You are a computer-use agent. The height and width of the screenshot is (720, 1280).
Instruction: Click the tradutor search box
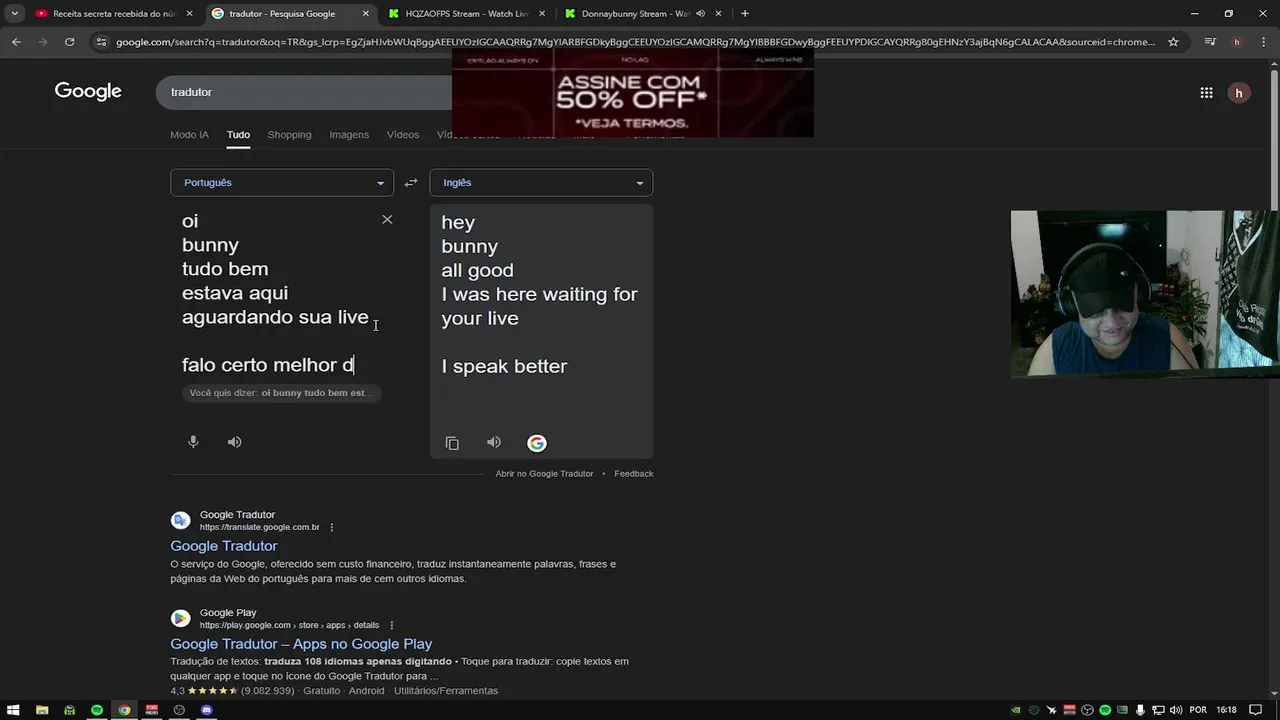[303, 92]
